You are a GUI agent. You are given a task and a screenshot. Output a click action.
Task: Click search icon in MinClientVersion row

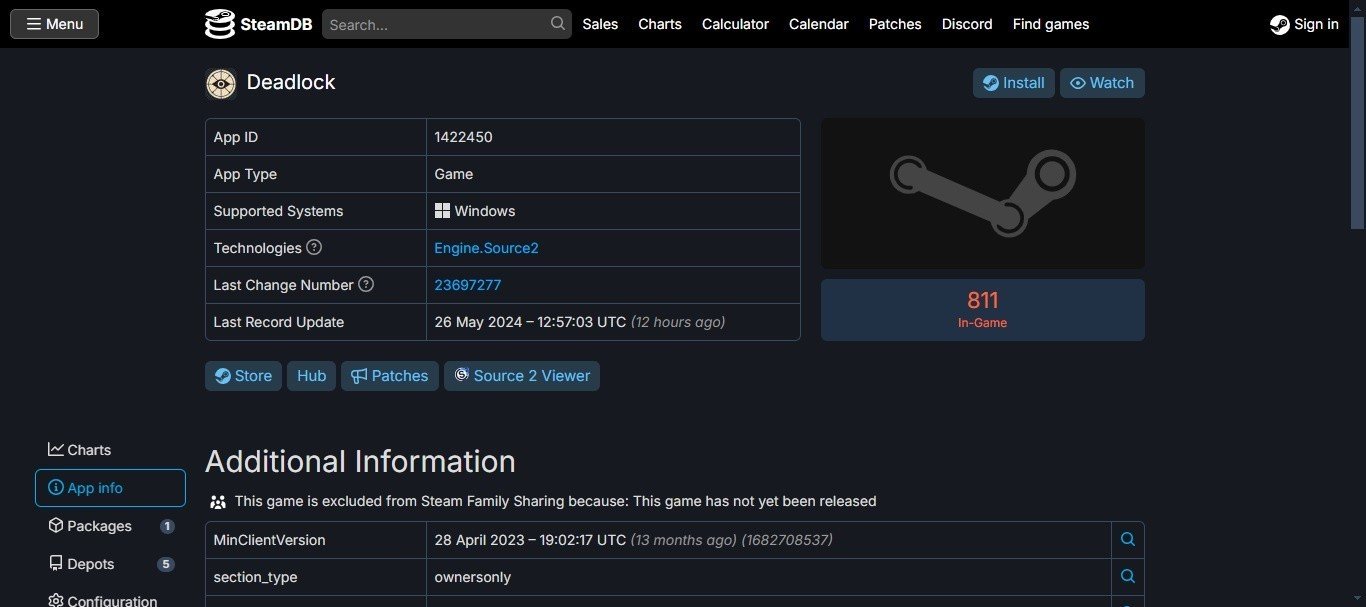coord(1127,540)
